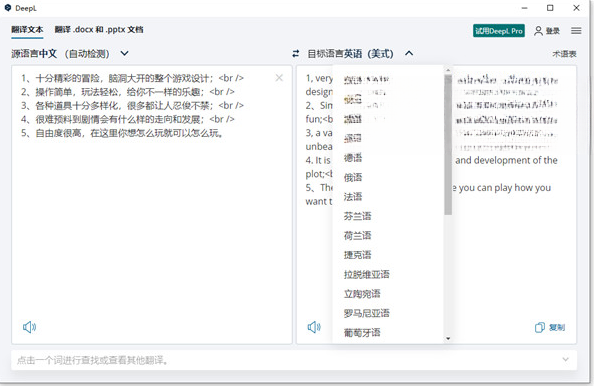The height and width of the screenshot is (386, 594).
Task: Clear the source text with the X
Action: pos(279,78)
